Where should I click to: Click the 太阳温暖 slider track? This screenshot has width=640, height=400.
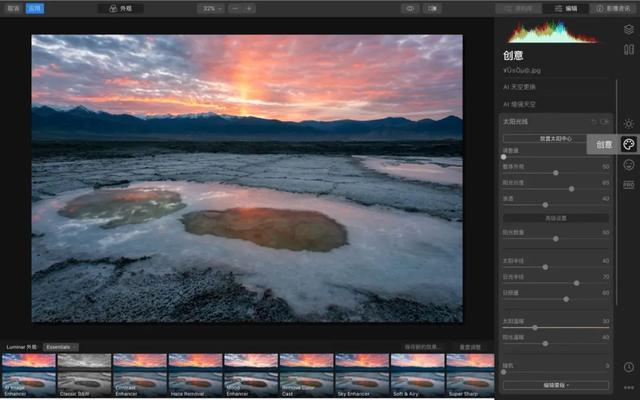556,327
